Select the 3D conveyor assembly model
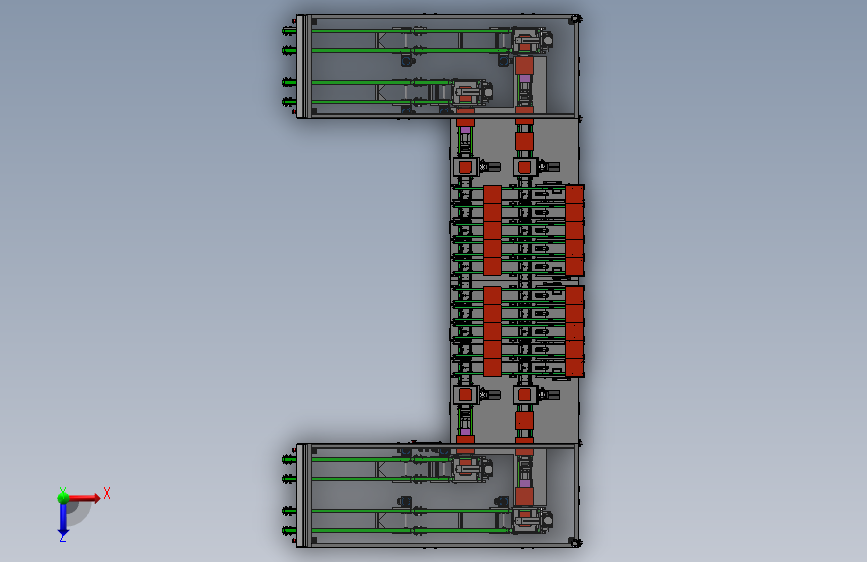Viewport: 867px width, 562px height. (x=433, y=281)
